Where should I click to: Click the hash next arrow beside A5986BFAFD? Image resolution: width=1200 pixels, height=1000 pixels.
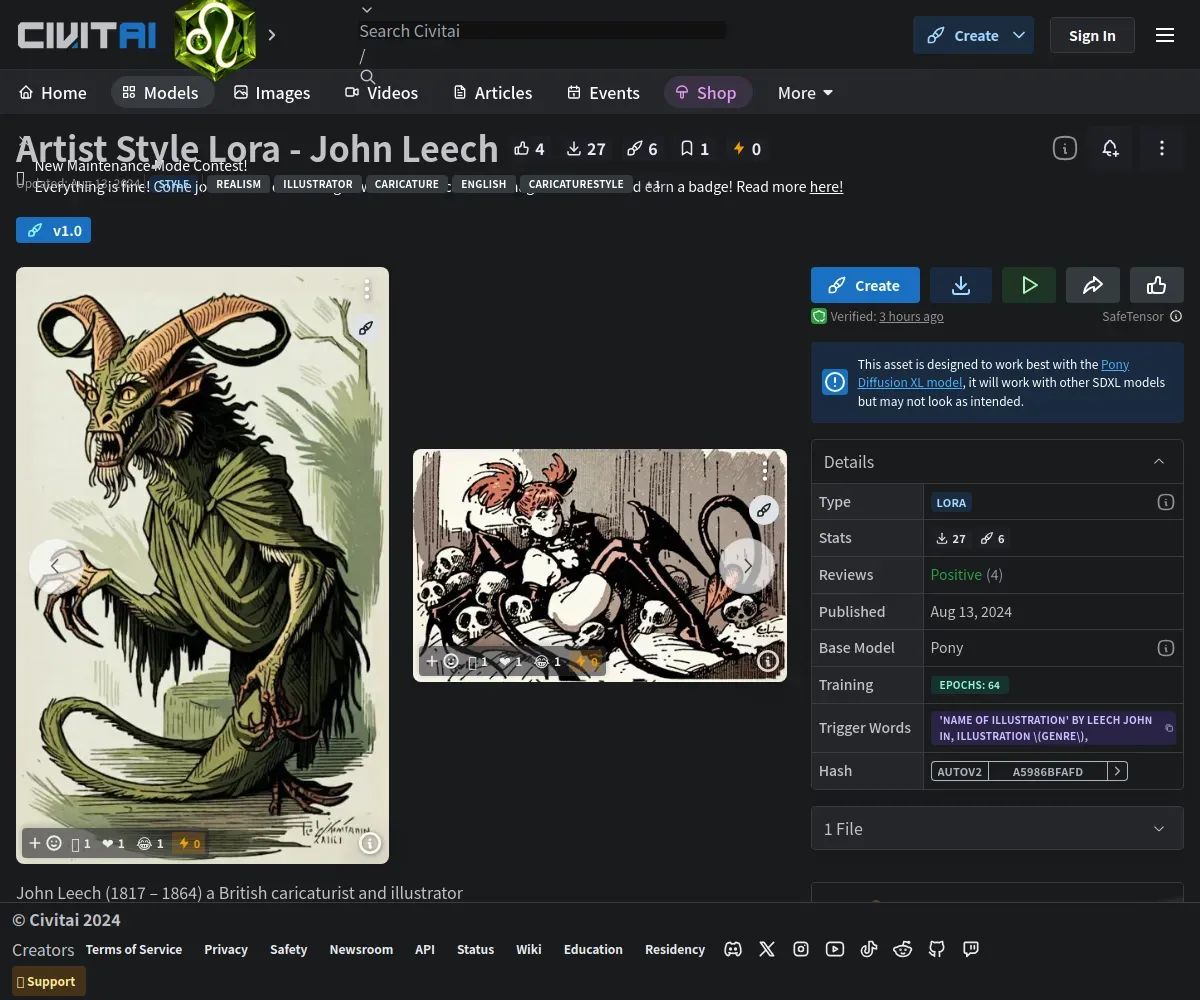(1118, 771)
